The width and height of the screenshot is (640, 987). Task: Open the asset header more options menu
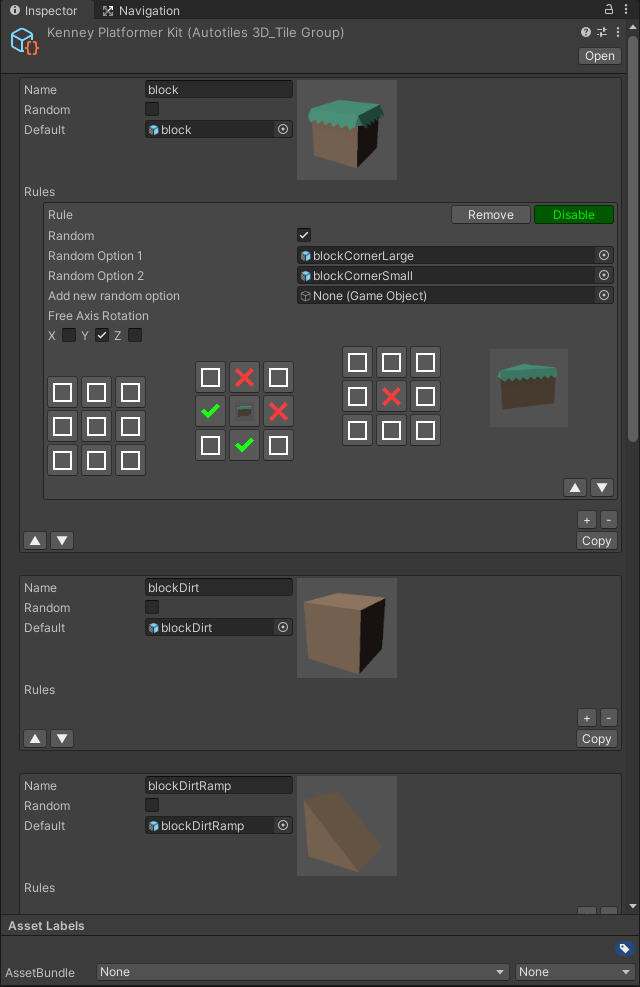tap(618, 32)
